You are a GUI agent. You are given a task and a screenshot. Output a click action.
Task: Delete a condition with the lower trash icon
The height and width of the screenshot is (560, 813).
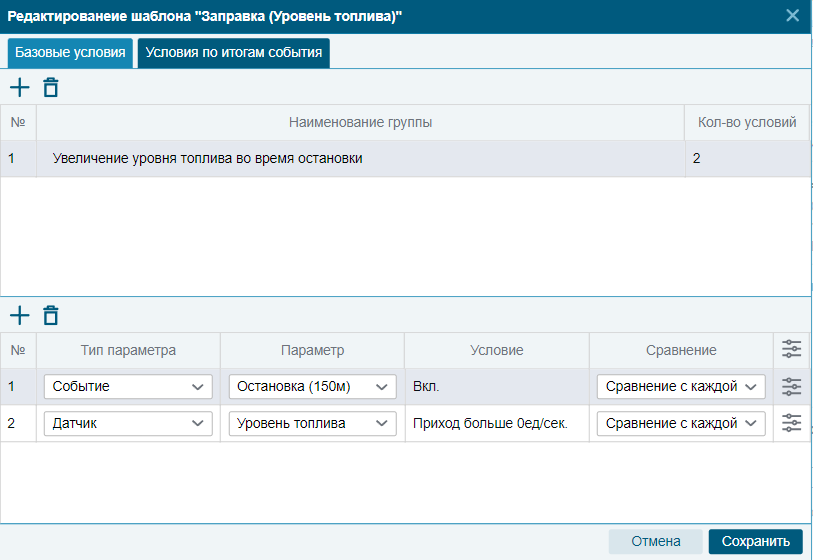(50, 315)
